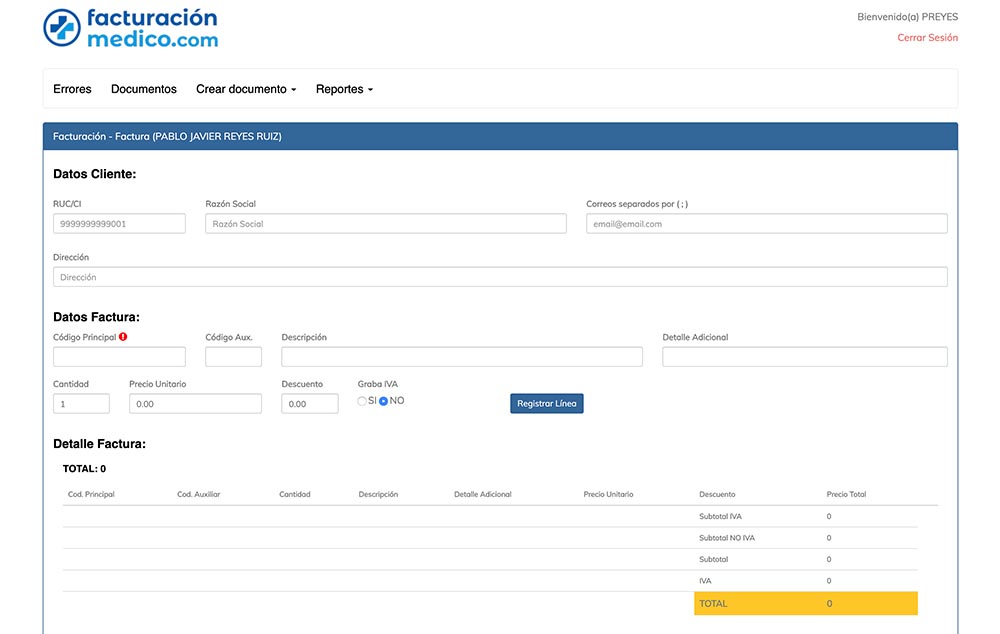Expand the Crear documento dropdown
This screenshot has height=634, width=1000.
(246, 89)
